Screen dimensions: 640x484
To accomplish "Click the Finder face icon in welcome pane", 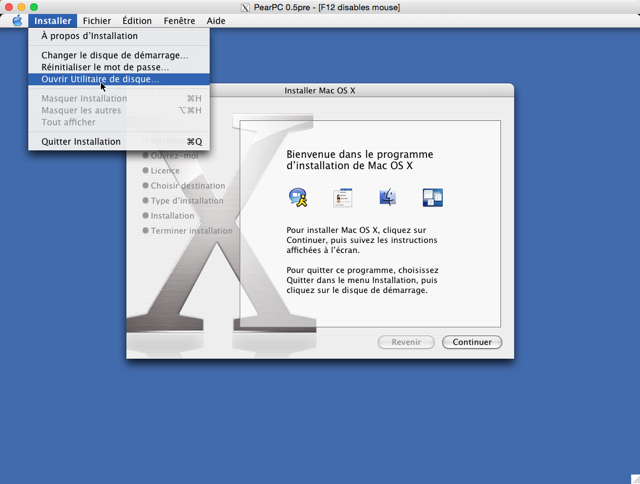I will coord(387,198).
